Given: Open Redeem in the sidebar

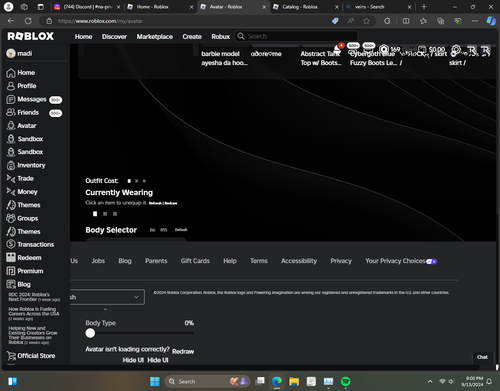Looking at the screenshot, I should pos(24,258).
